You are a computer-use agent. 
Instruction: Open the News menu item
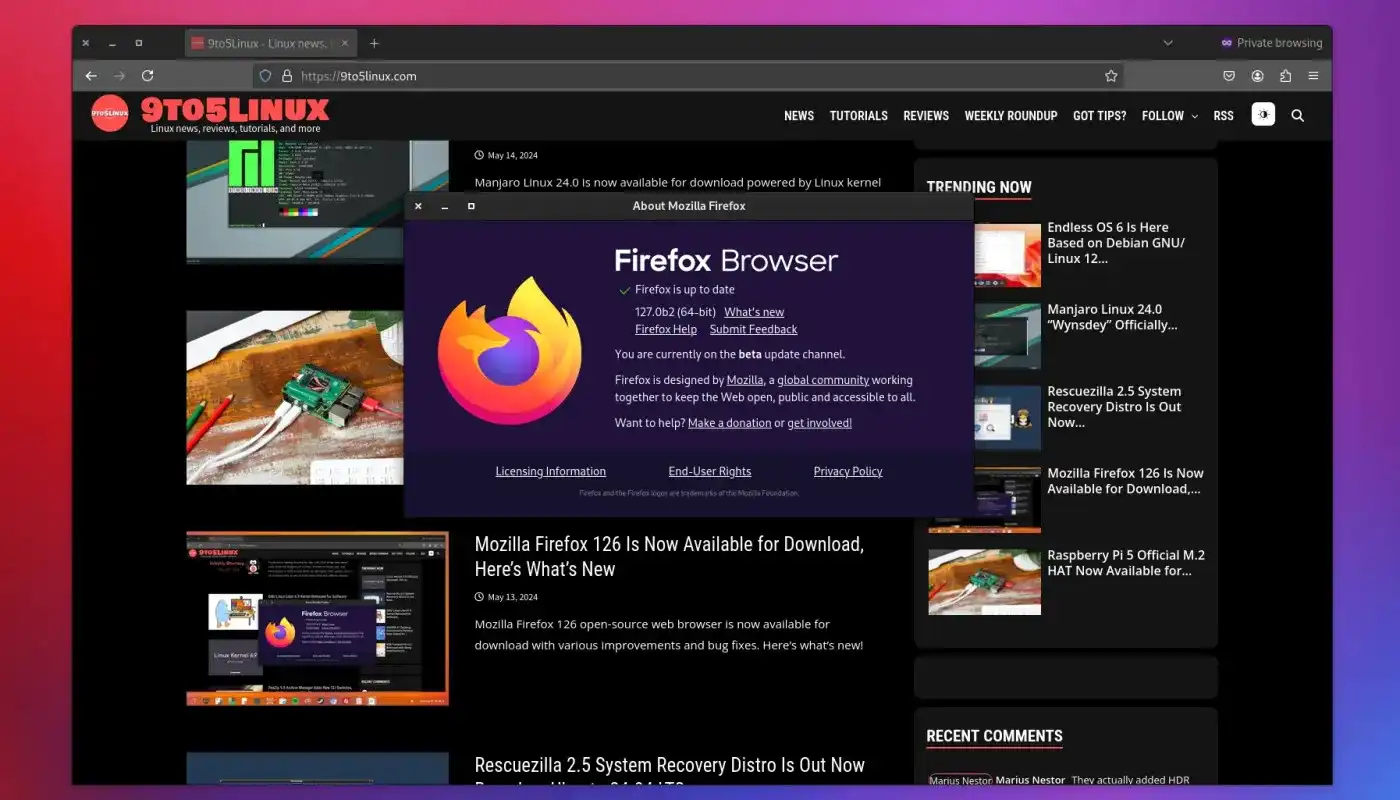(x=799, y=116)
